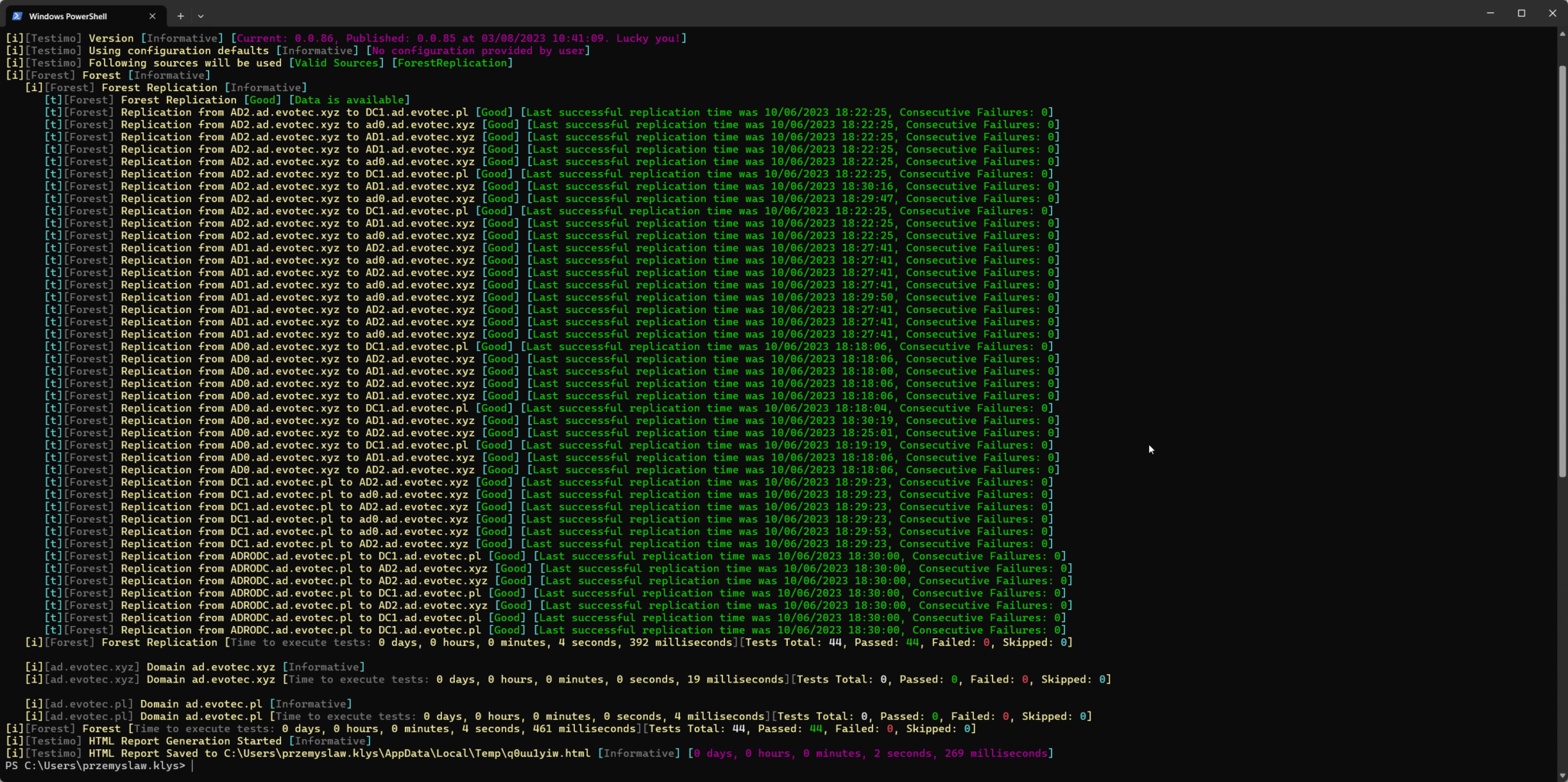Open a new tab with the plus button
This screenshot has height=782, width=1568.
(x=180, y=15)
